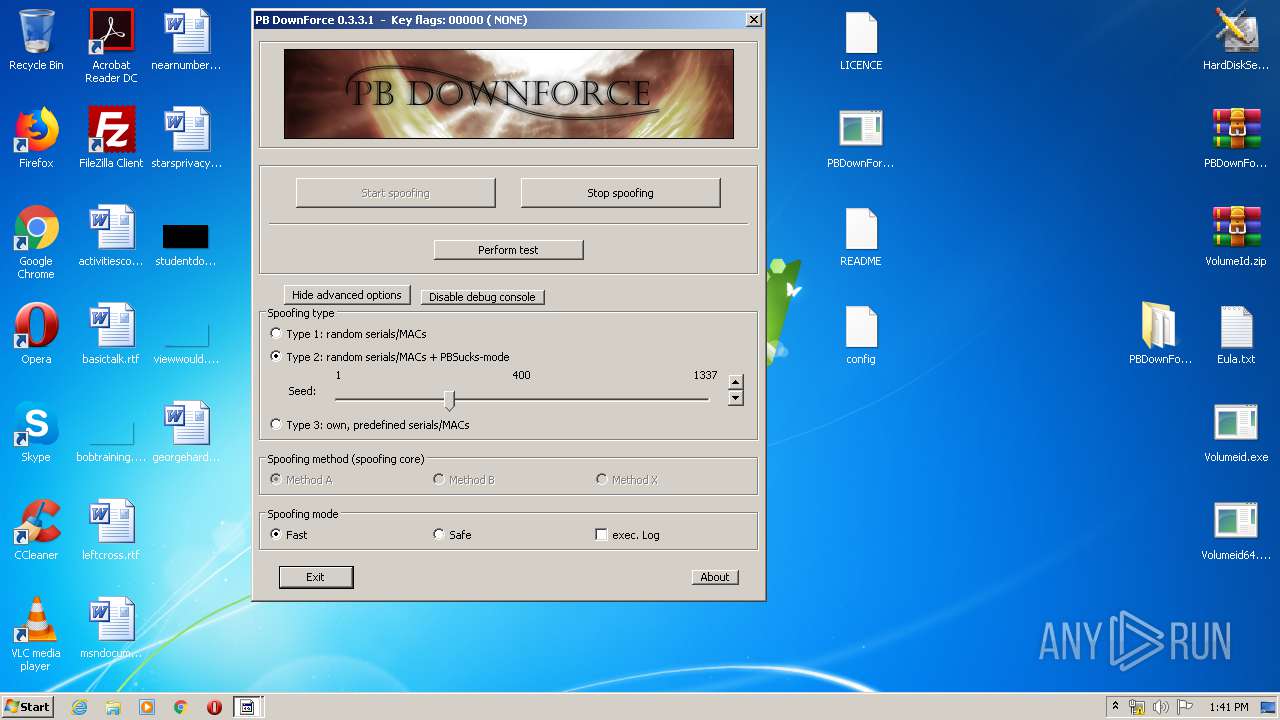Open the About dialog

pos(714,577)
